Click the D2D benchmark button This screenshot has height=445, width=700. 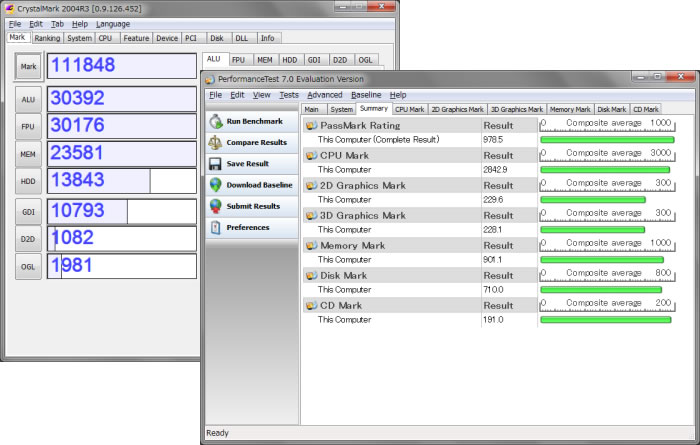pos(28,239)
